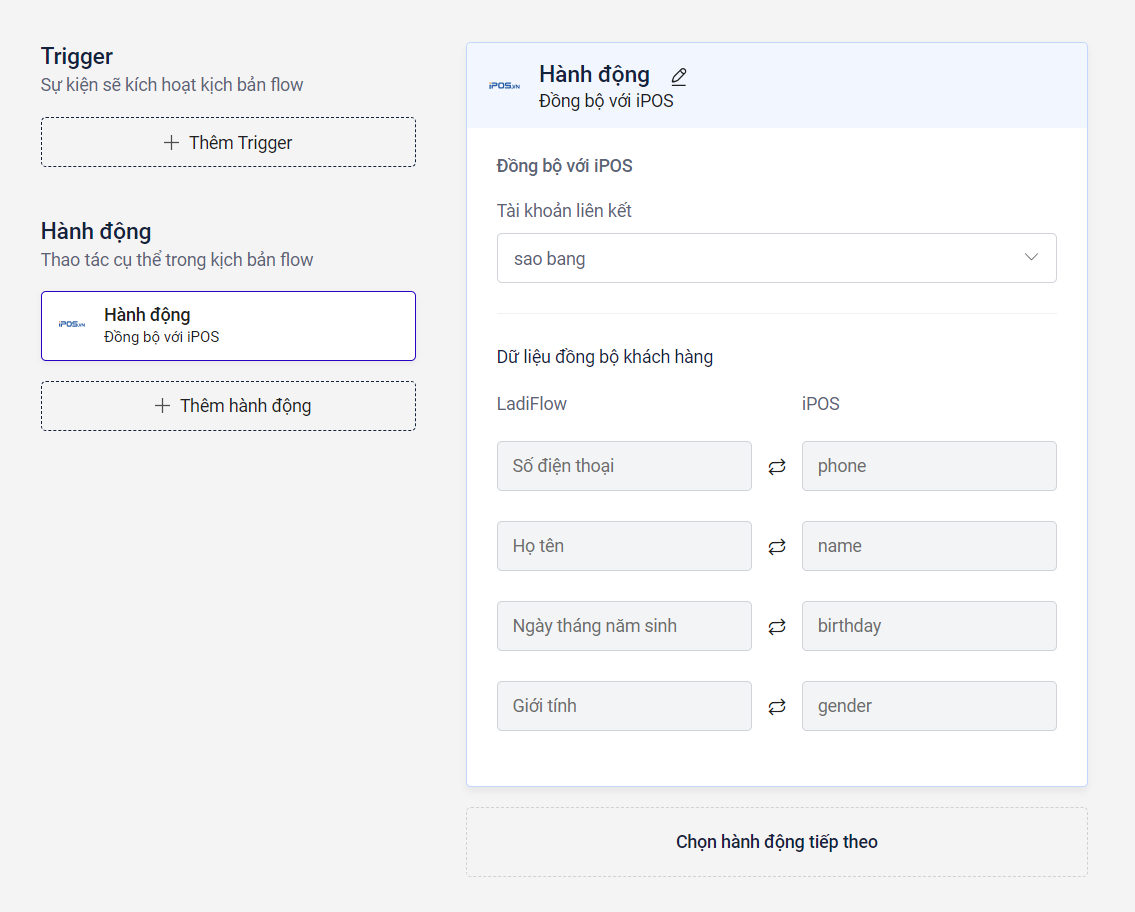Click the Họ tên field

(x=624, y=546)
